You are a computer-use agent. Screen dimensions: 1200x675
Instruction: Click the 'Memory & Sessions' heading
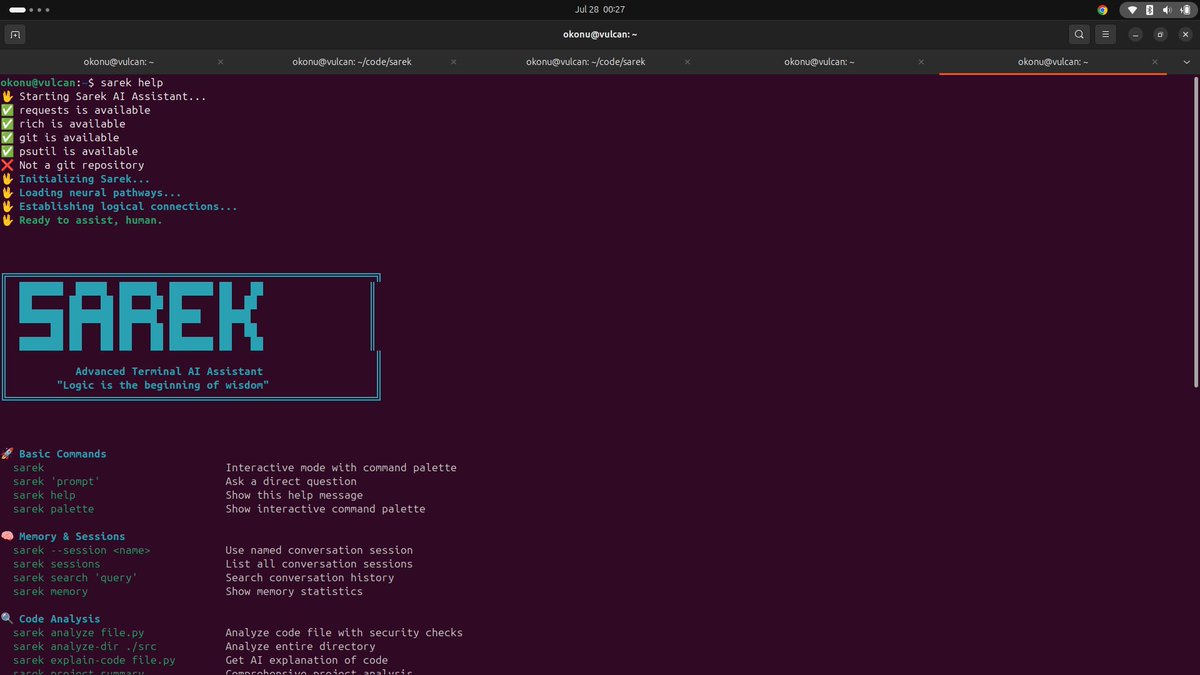(x=72, y=537)
